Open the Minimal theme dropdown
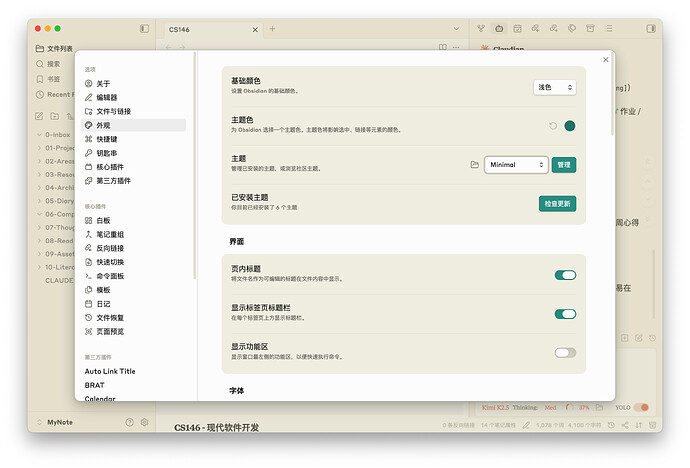This screenshot has width=690, height=468. point(516,165)
